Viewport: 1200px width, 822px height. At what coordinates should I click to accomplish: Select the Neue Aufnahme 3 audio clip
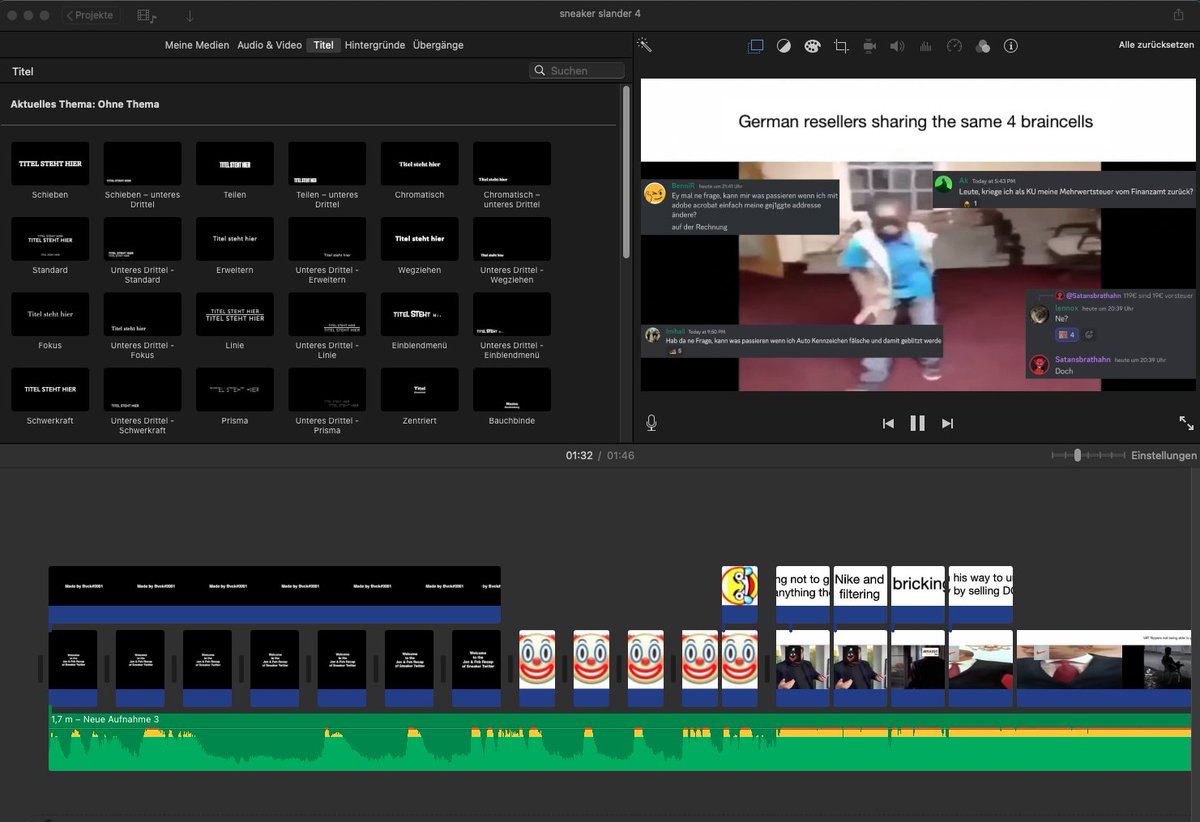[619, 741]
